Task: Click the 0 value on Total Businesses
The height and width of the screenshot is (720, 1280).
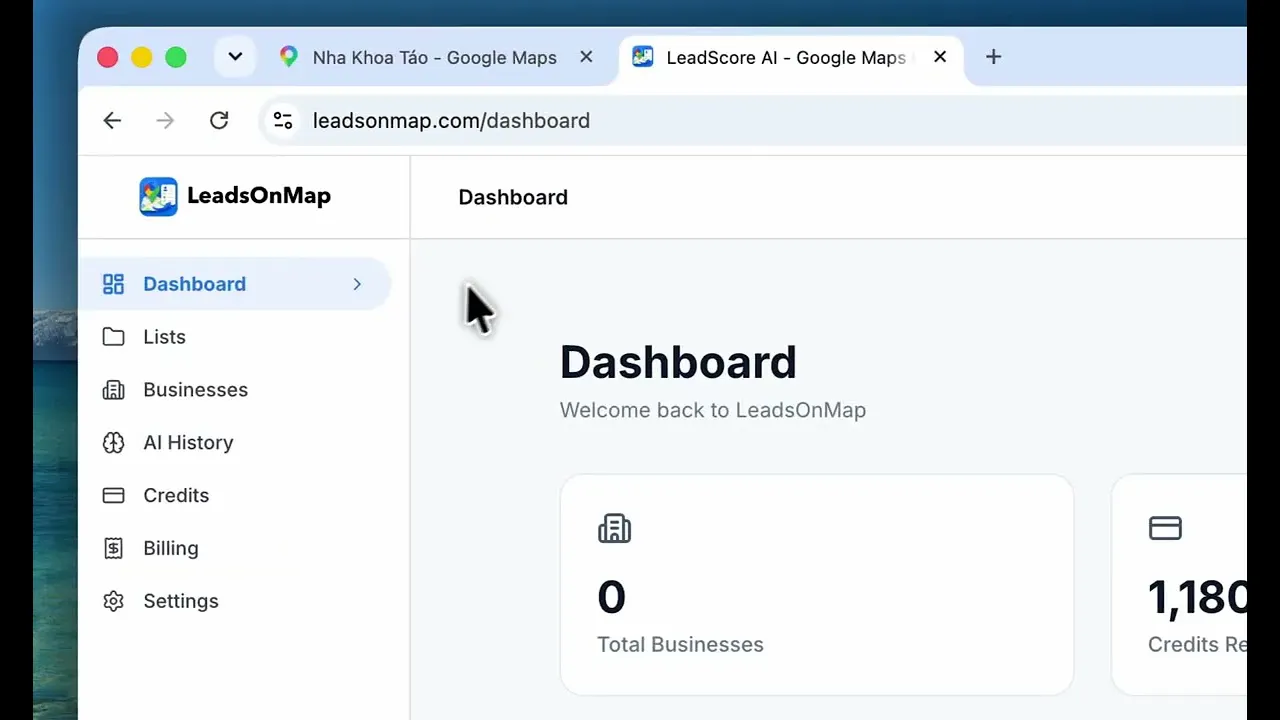Action: [611, 598]
